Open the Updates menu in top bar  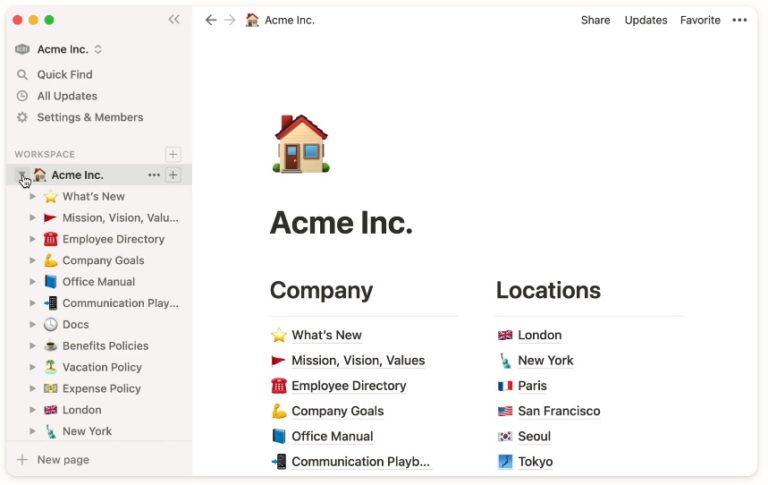coord(645,20)
